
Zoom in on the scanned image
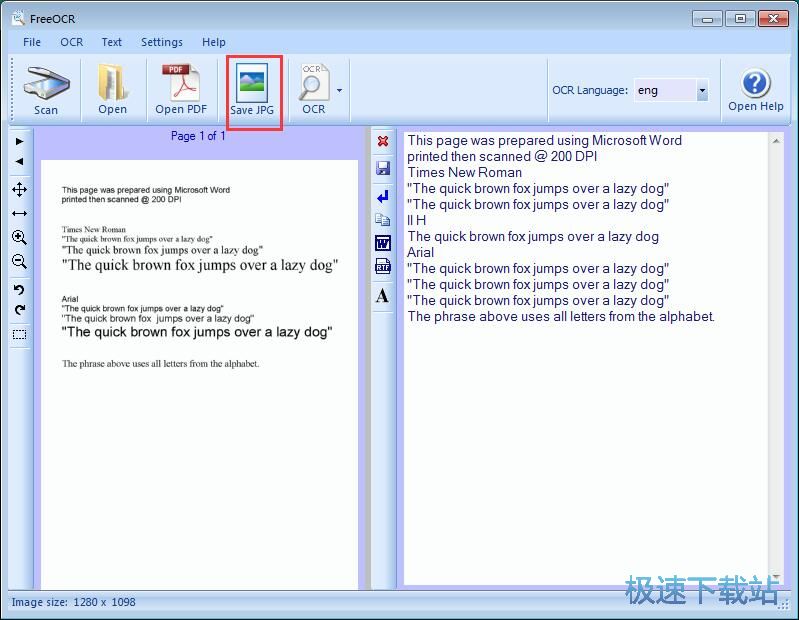click(19, 237)
